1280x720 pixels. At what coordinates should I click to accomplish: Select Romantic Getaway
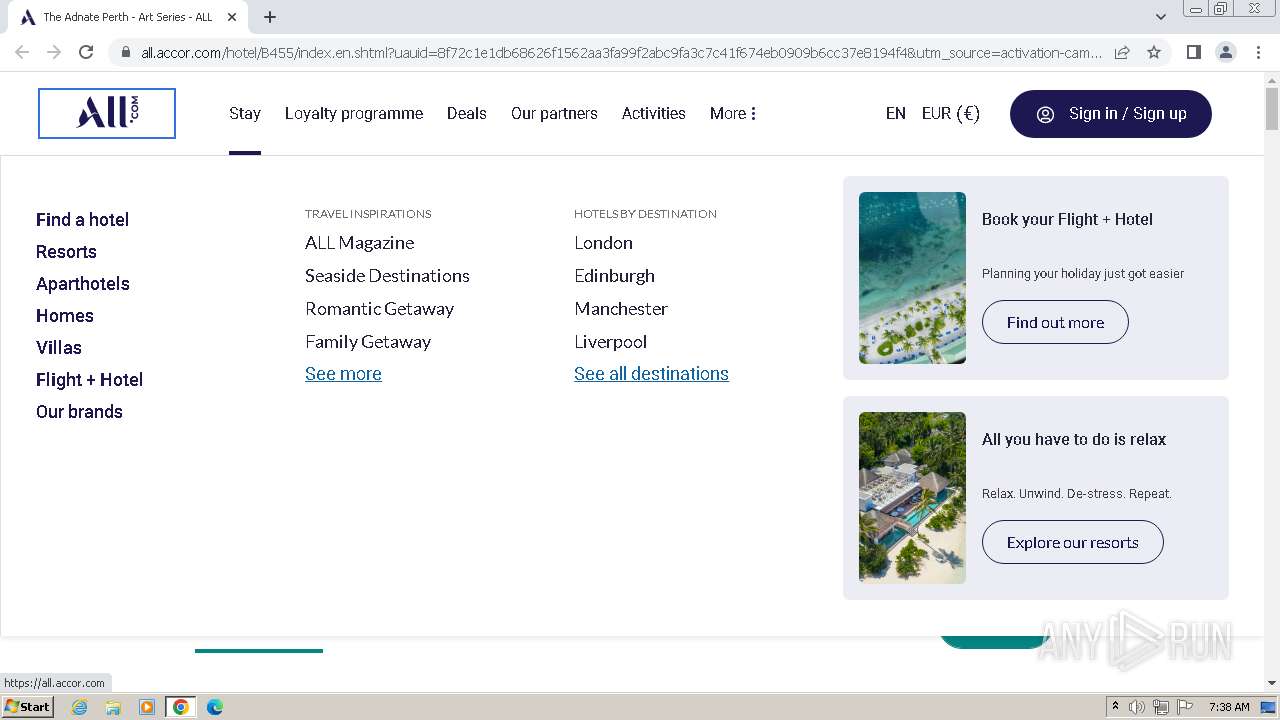379,309
